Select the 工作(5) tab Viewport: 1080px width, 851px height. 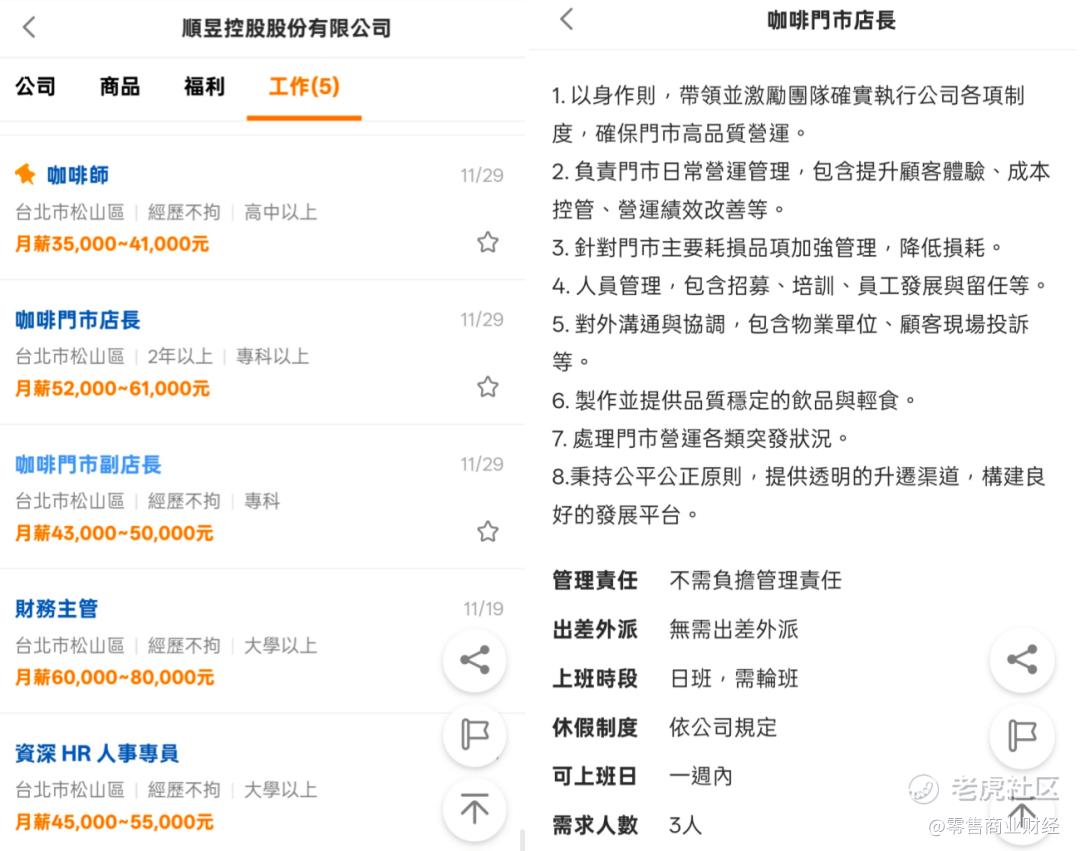(x=304, y=87)
